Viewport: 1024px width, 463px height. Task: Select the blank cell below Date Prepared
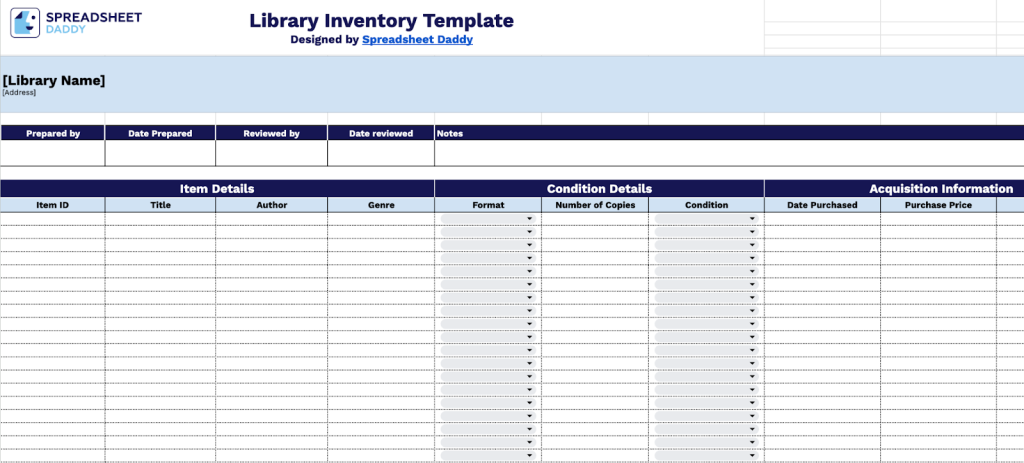point(160,153)
